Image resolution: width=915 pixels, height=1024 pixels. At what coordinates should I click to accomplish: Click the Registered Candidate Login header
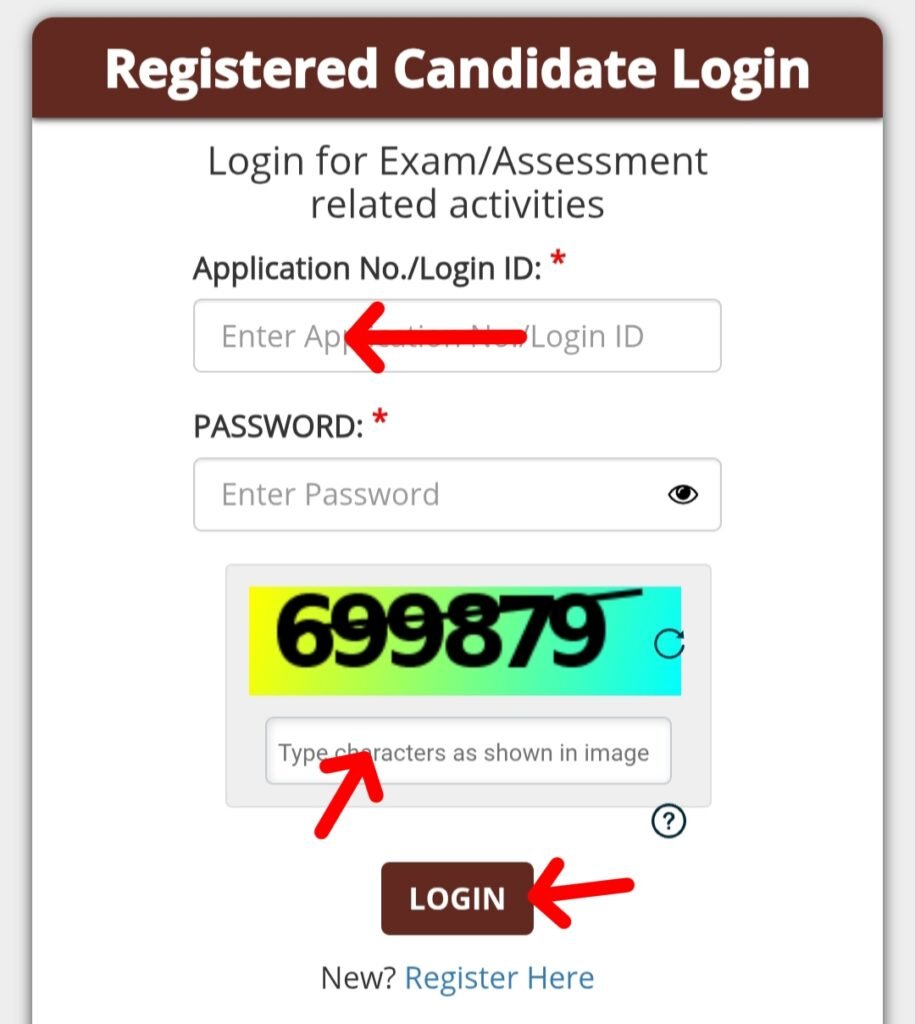(x=457, y=70)
